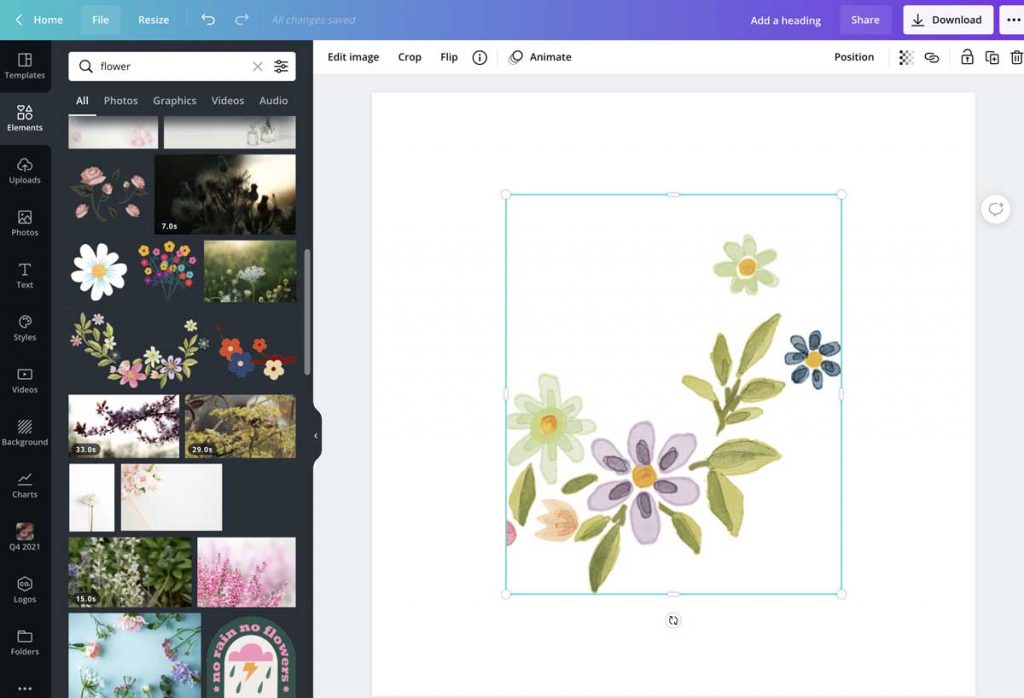
Task: Duplicate the selected element
Action: [991, 57]
